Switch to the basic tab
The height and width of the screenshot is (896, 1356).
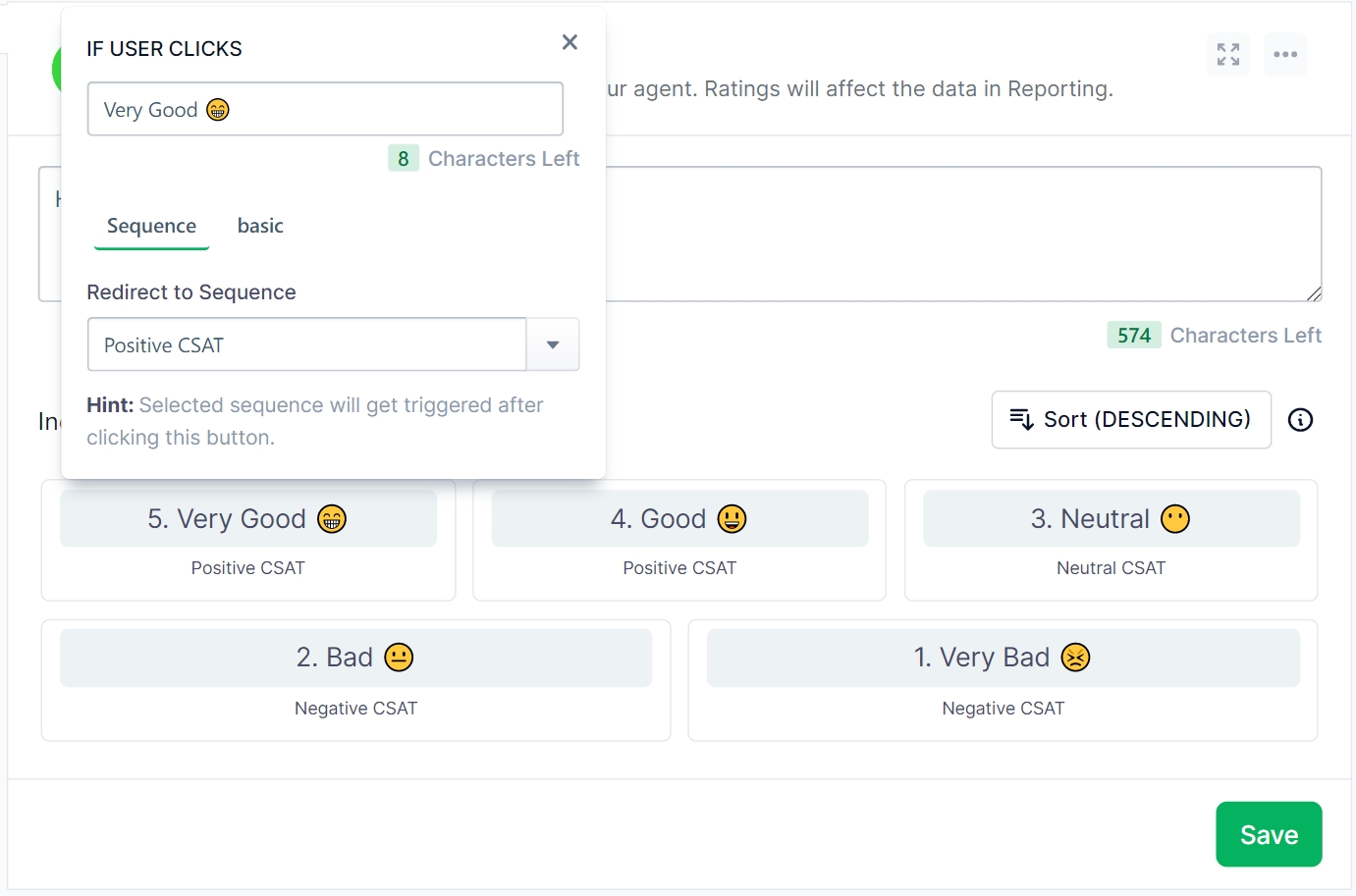click(x=260, y=227)
